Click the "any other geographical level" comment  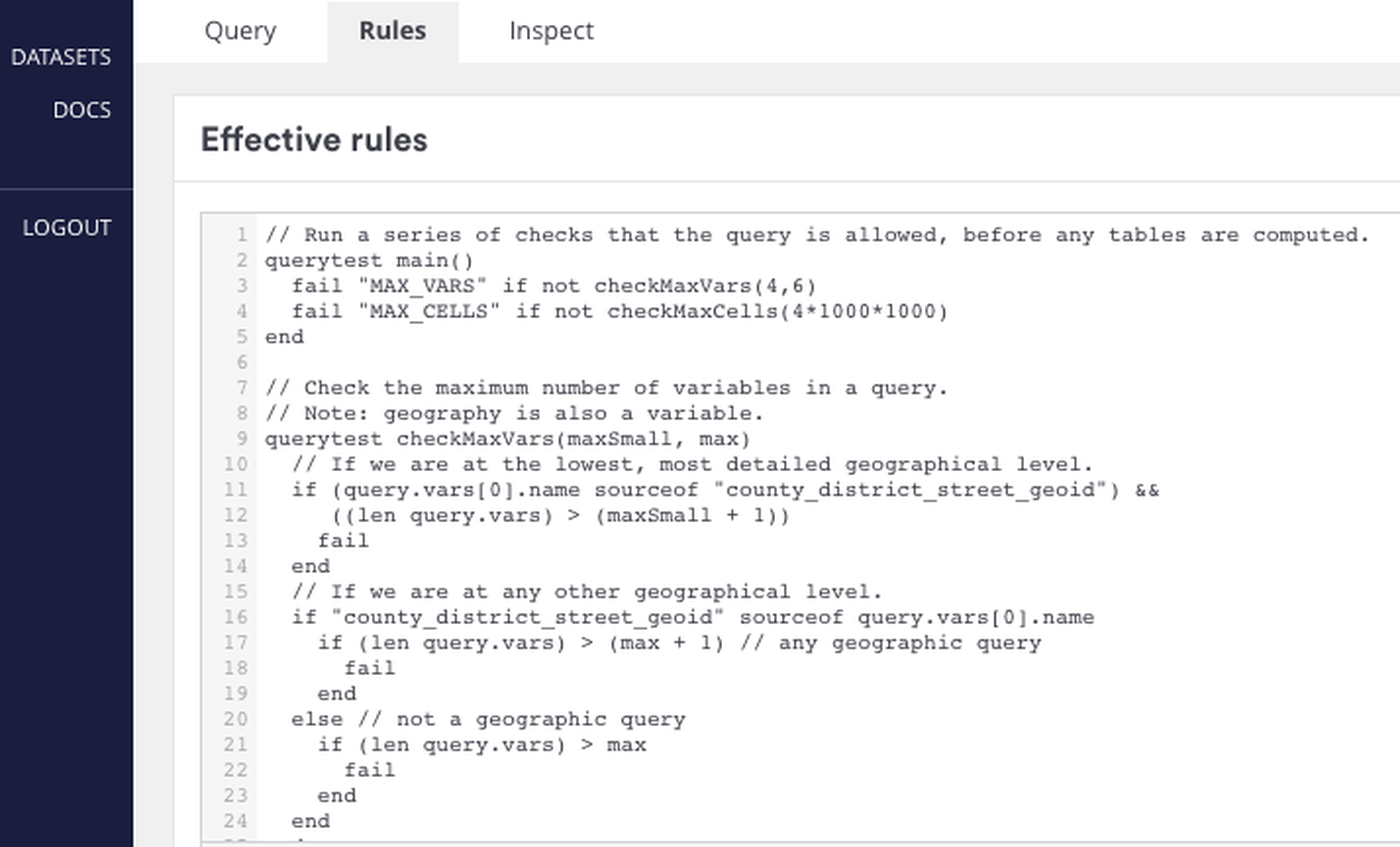click(587, 591)
